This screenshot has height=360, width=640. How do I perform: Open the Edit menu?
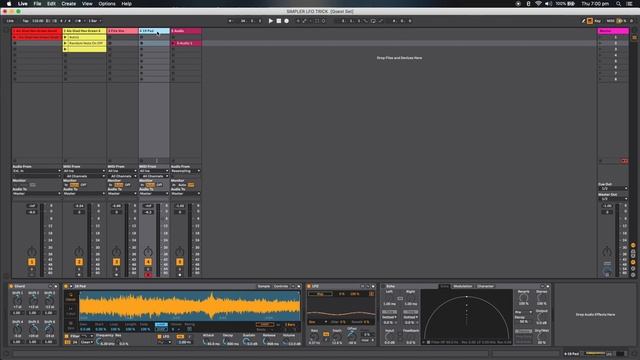click(x=51, y=4)
